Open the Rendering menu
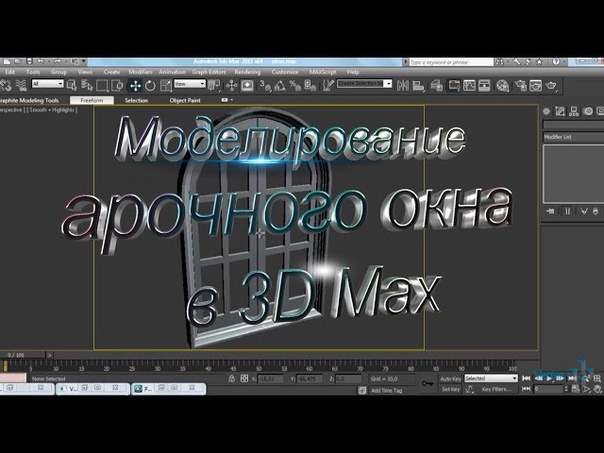The height and width of the screenshot is (453, 604). tap(247, 72)
